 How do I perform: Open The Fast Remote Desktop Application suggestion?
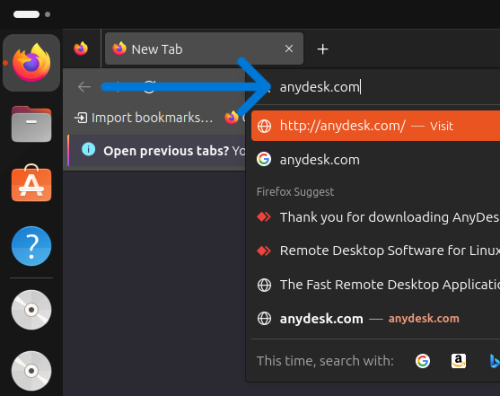pos(376,285)
